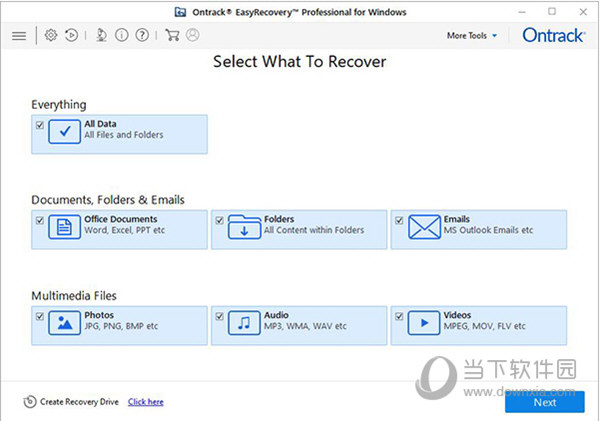Follow the Click here recovery drive link

click(x=146, y=402)
